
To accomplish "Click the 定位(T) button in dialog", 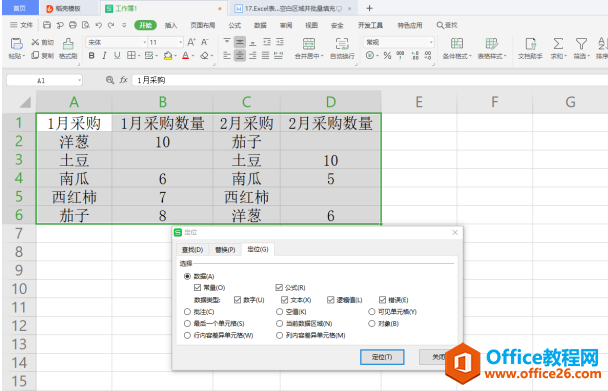I will (x=382, y=357).
